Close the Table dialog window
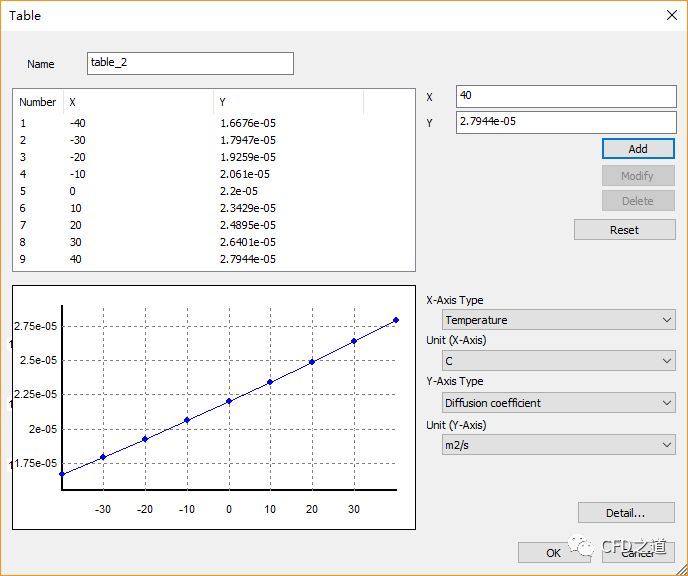 pyautogui.click(x=669, y=15)
